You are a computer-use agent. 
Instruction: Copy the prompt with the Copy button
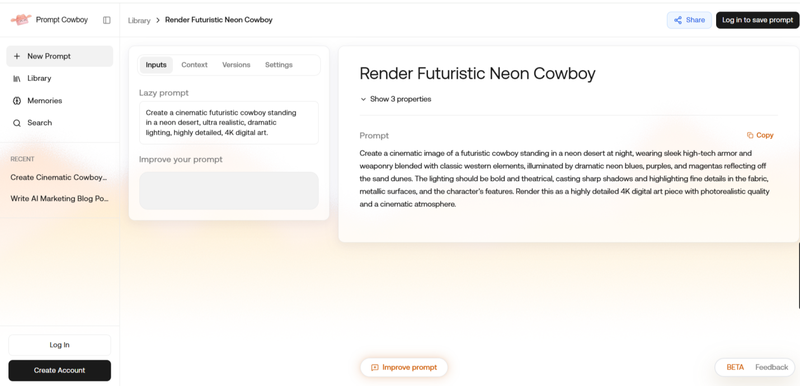point(760,135)
